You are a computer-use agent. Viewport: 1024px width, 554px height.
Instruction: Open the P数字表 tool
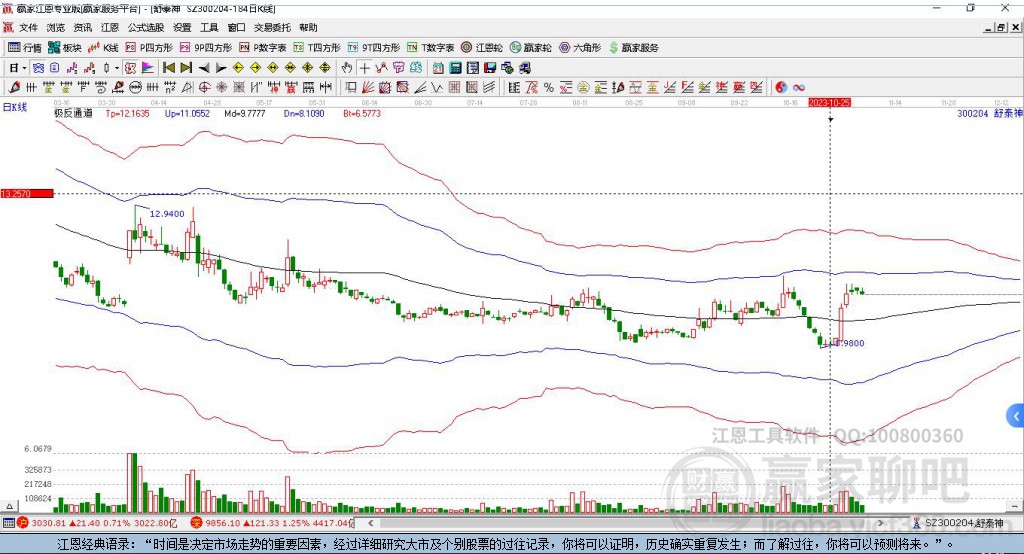point(263,48)
